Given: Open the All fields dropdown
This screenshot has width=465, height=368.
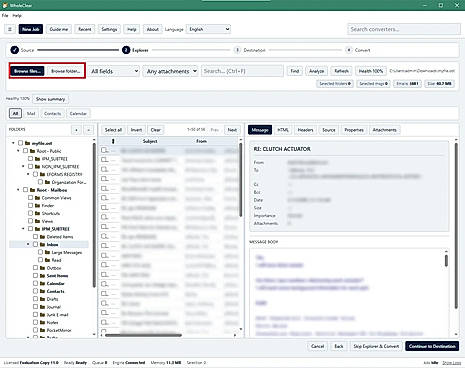Looking at the screenshot, I should (114, 71).
